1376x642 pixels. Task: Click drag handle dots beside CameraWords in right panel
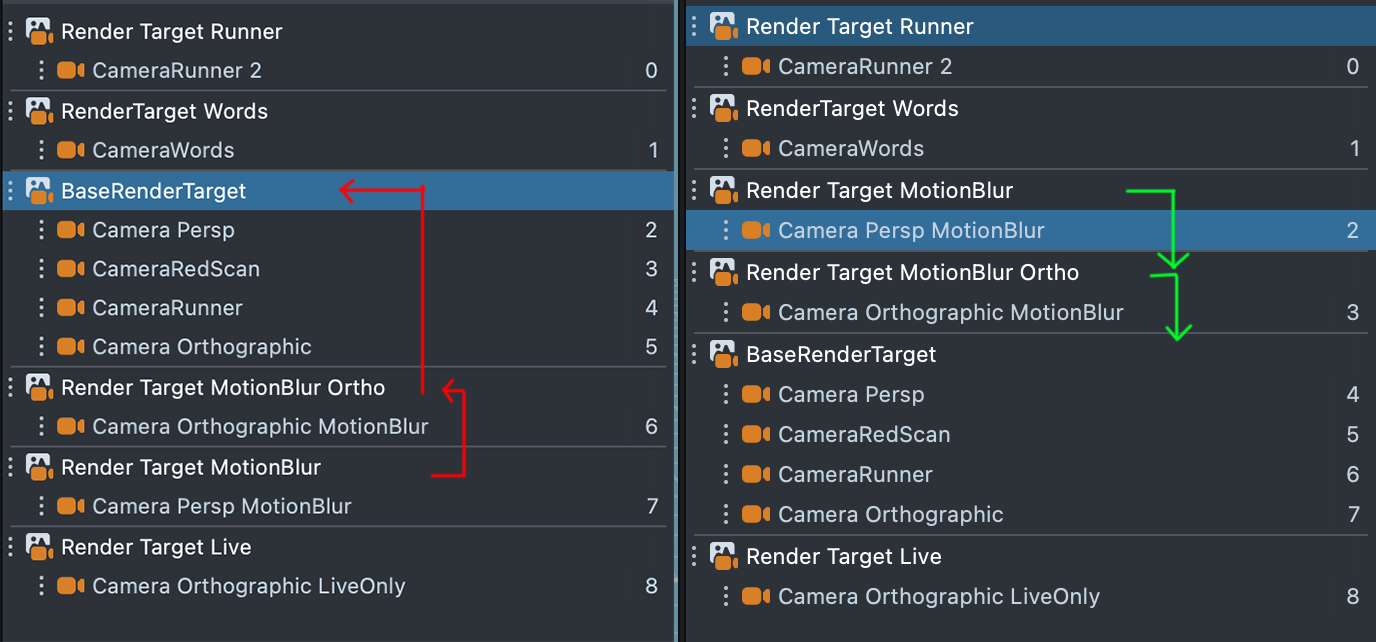(726, 149)
